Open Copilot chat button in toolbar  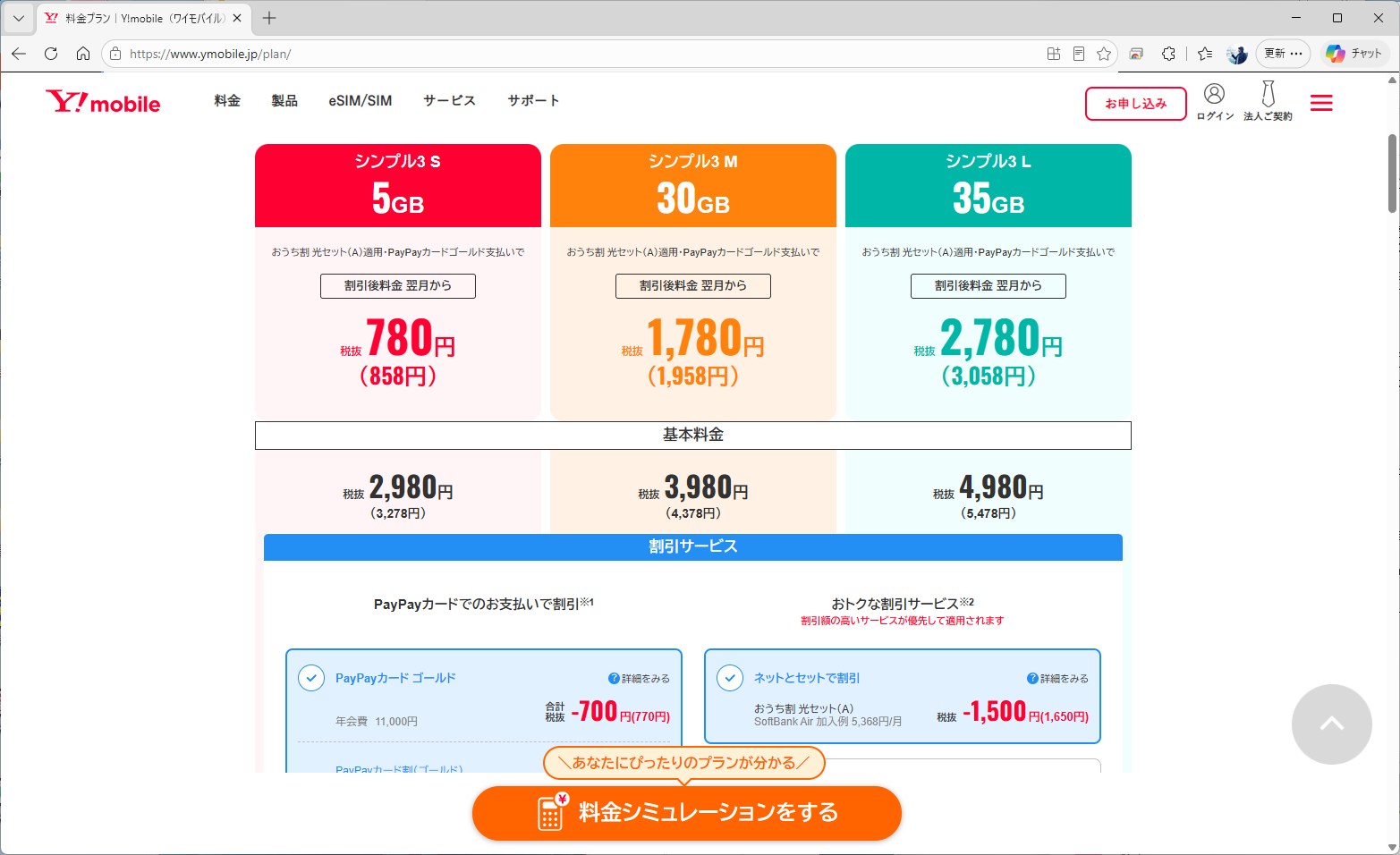point(1354,54)
